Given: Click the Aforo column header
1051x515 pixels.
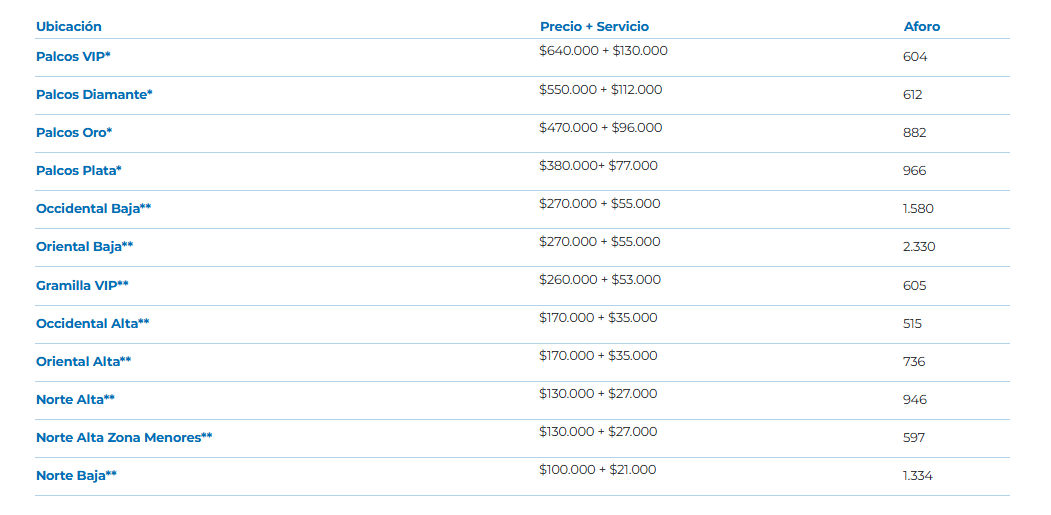Looking at the screenshot, I should click(922, 27).
